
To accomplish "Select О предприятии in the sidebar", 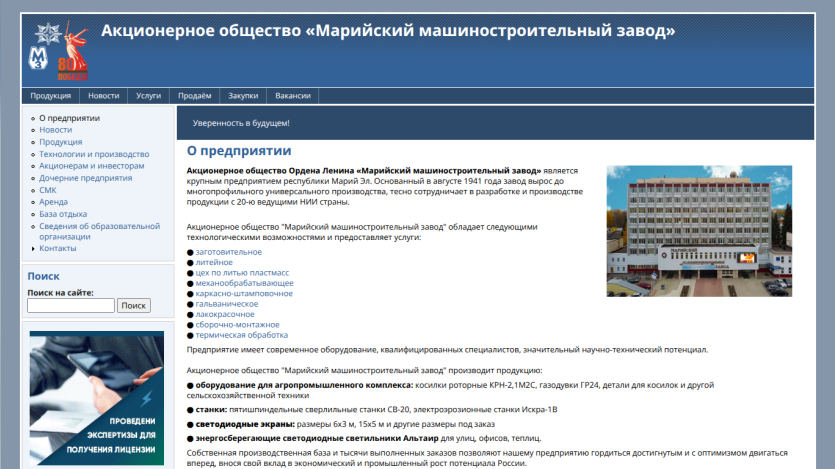I will pyautogui.click(x=69, y=118).
